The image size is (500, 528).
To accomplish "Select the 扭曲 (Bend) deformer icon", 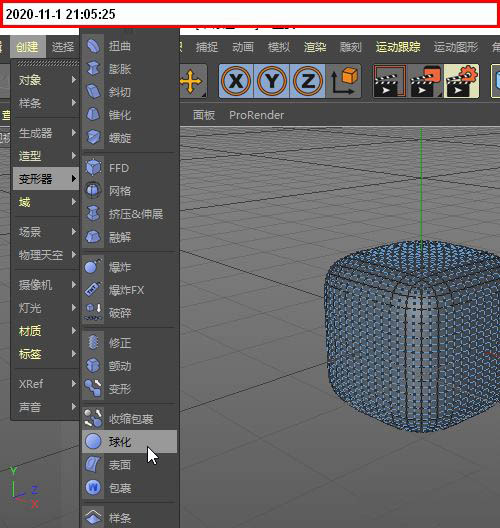I will point(93,46).
